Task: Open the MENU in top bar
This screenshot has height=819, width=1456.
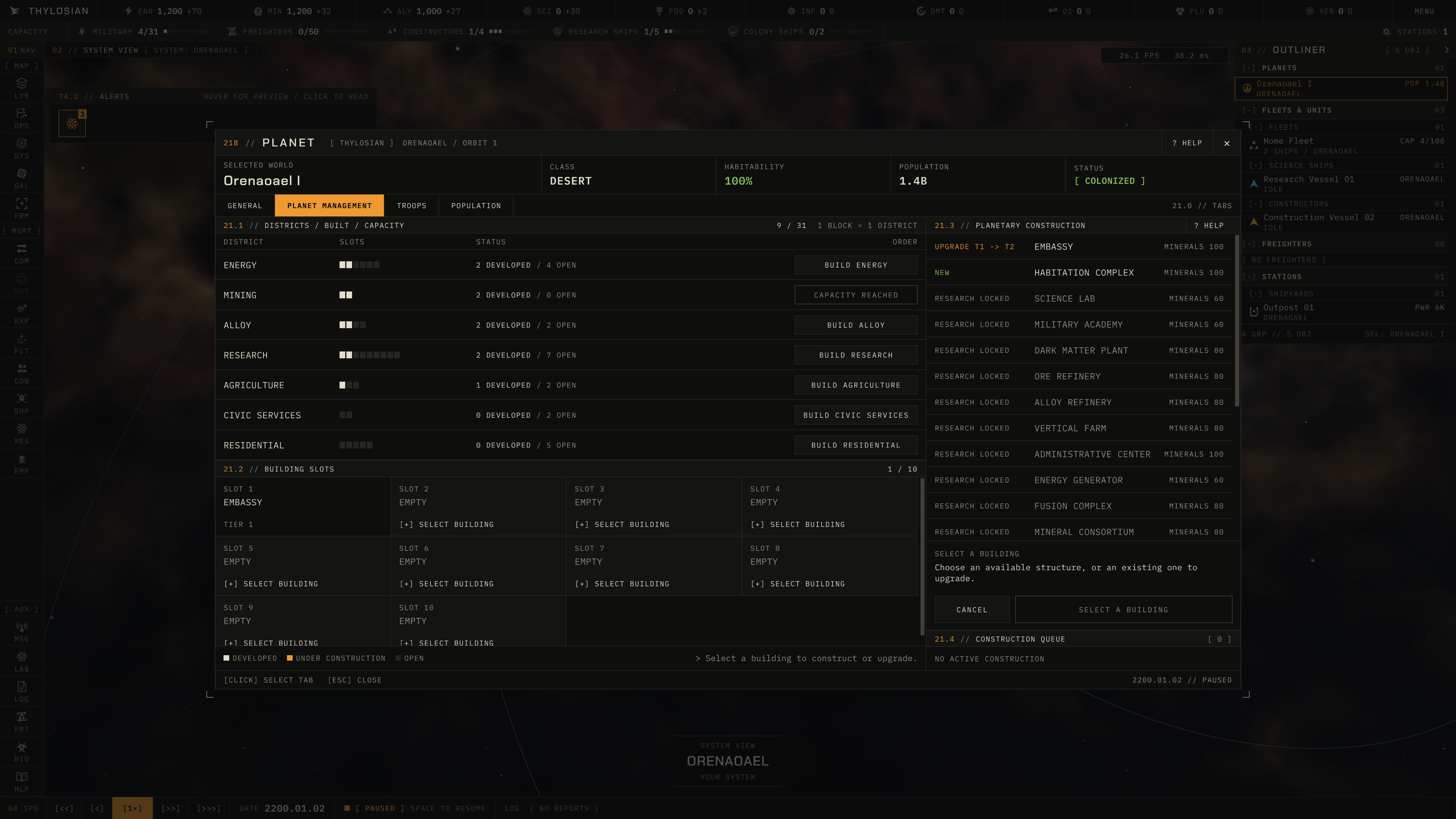Action: point(1424,11)
